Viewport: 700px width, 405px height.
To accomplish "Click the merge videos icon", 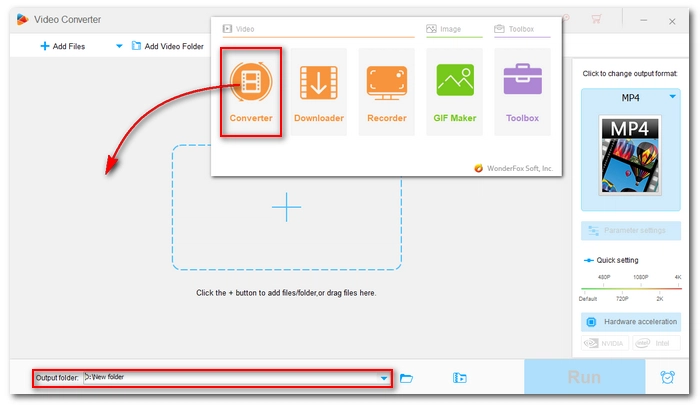I will 459,378.
